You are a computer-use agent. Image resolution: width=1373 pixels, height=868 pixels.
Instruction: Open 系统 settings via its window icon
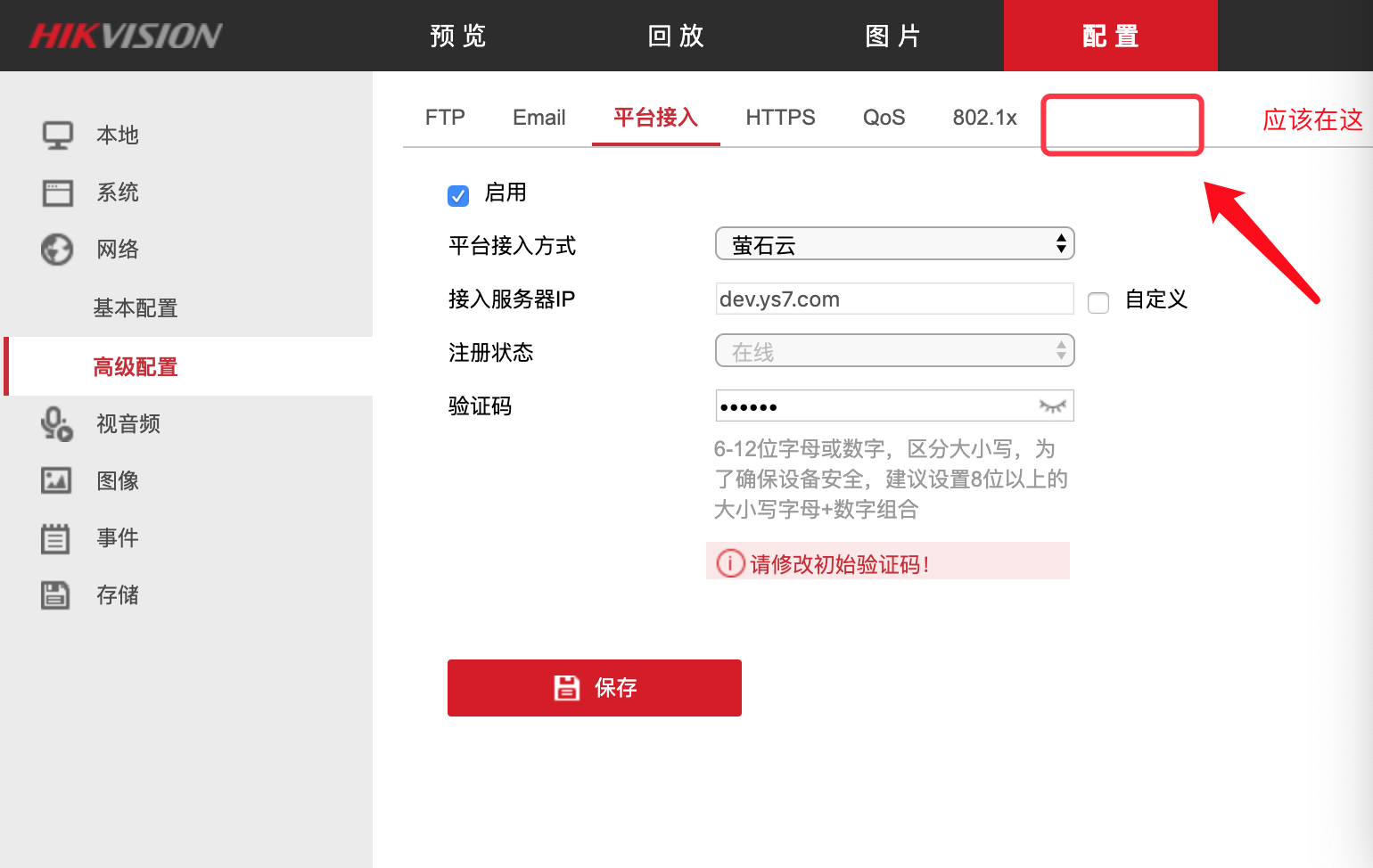(x=57, y=192)
